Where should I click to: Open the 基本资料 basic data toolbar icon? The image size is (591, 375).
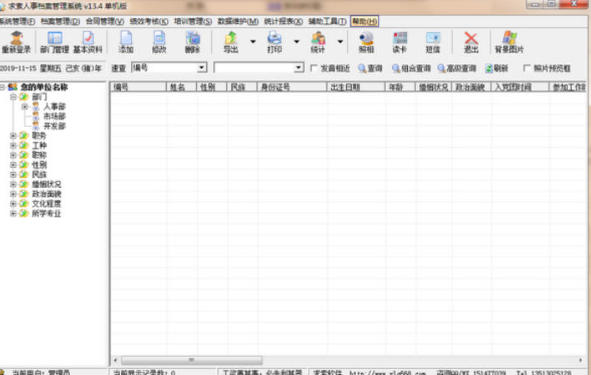(88, 42)
